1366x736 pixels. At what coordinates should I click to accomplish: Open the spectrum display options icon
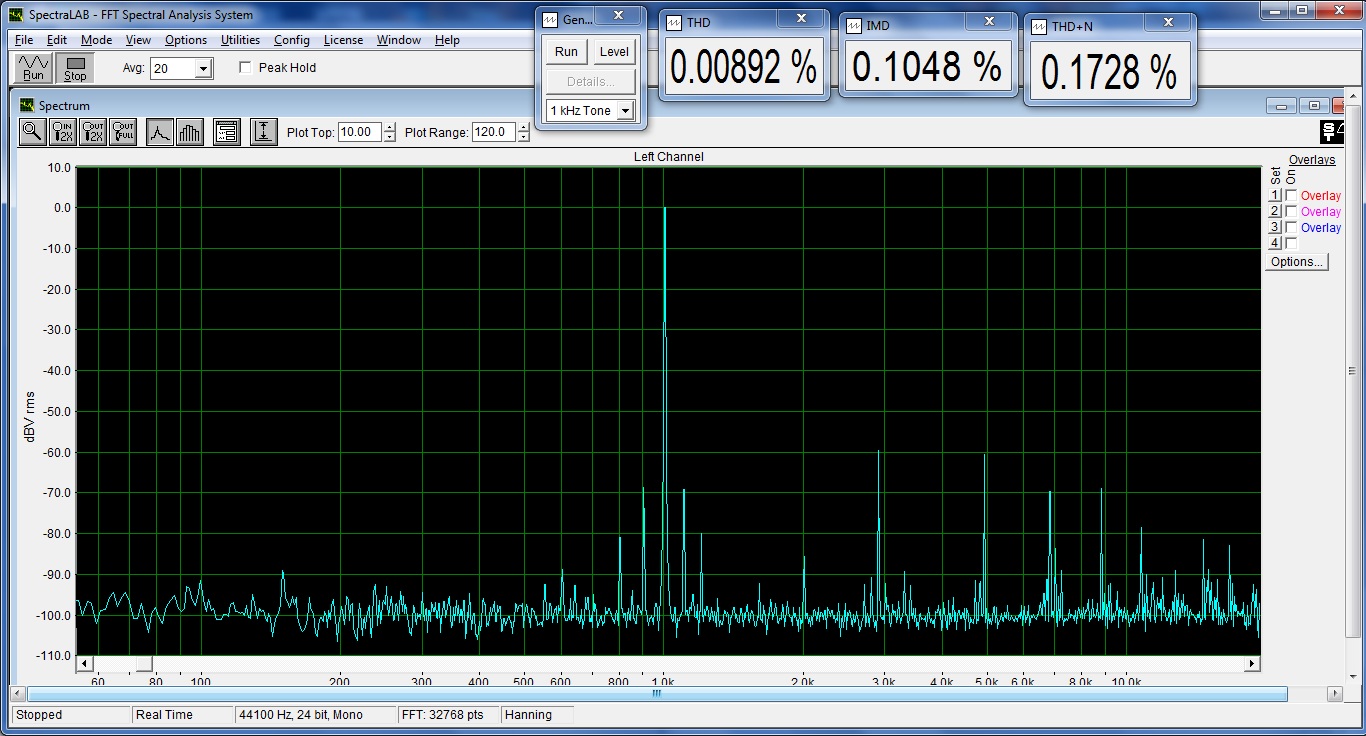(x=227, y=132)
